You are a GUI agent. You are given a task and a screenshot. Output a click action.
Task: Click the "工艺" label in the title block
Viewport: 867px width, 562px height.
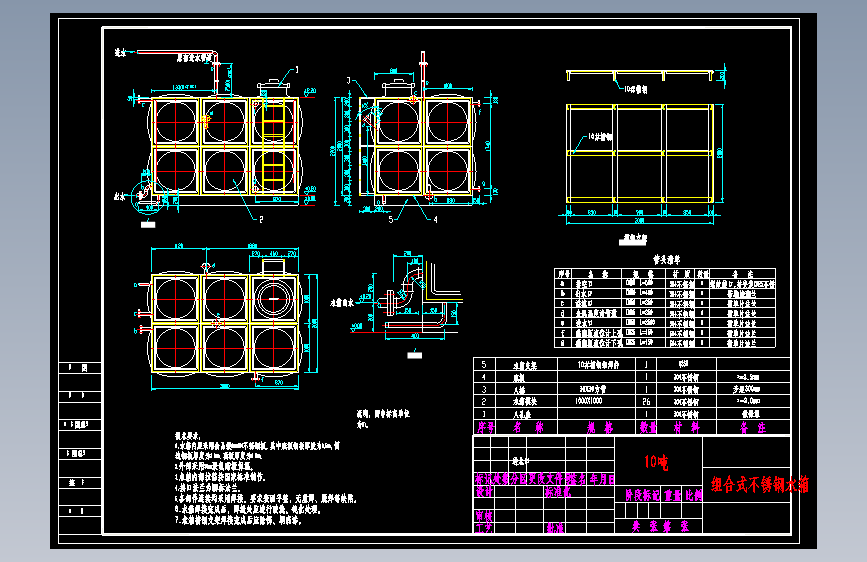click(x=484, y=528)
